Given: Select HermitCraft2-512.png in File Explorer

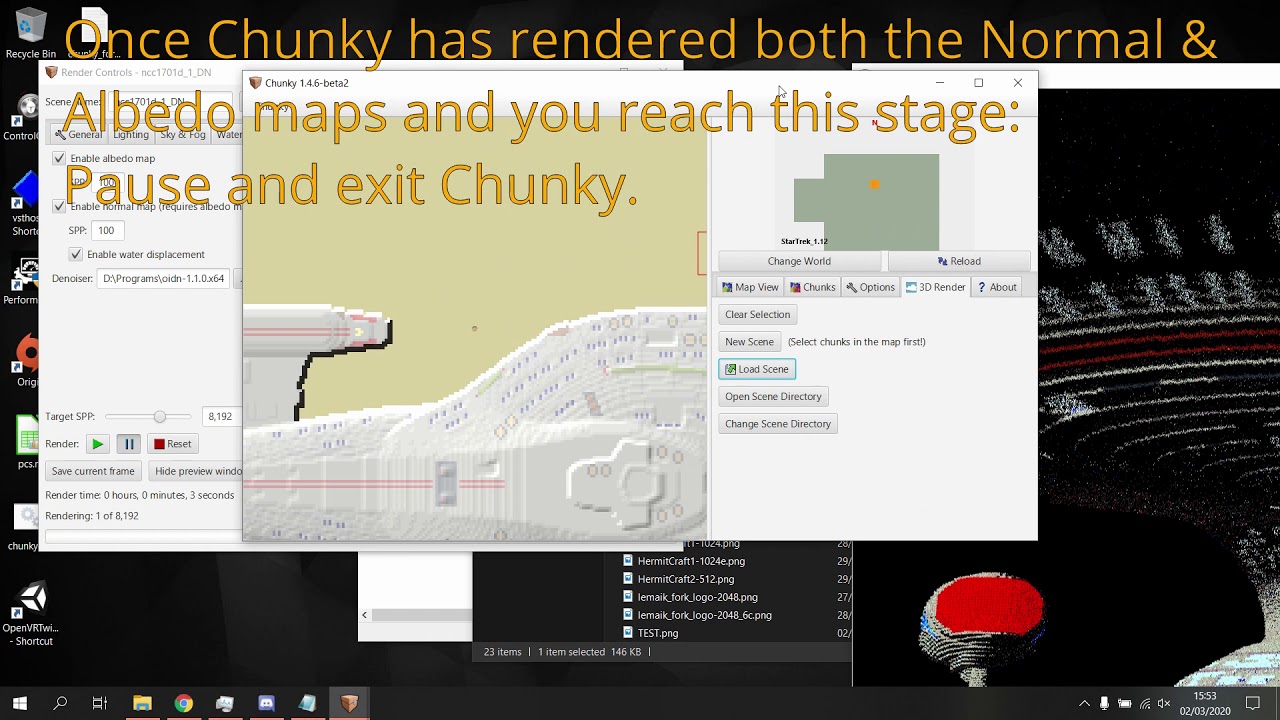Looking at the screenshot, I should pyautogui.click(x=686, y=579).
